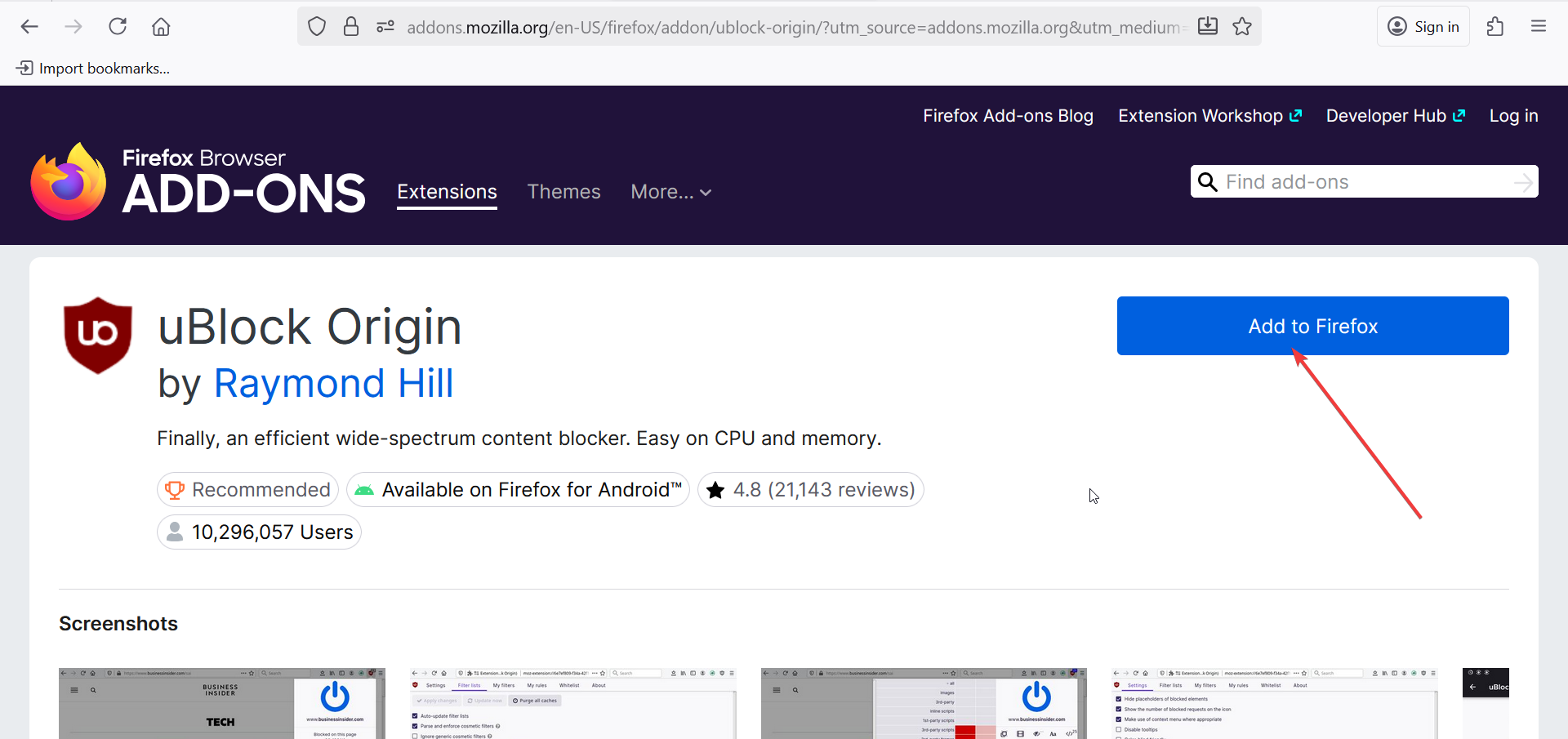Image resolution: width=1568 pixels, height=739 pixels.
Task: Click the Recommended trophy badge icon
Action: [x=175, y=490]
